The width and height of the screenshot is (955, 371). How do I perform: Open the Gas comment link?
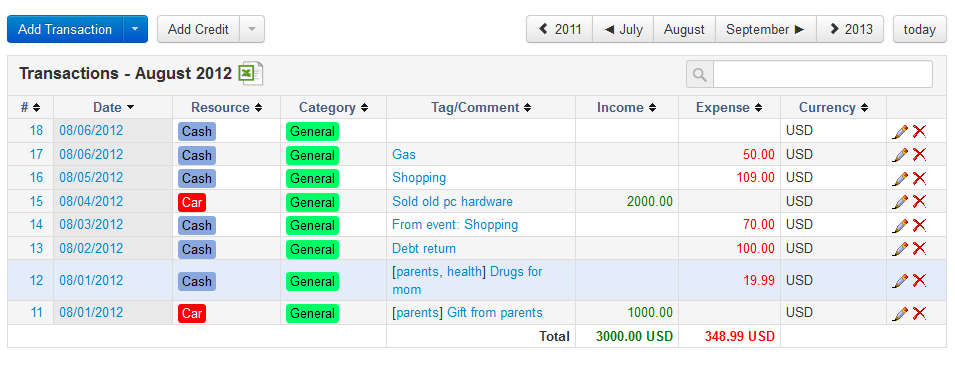pos(404,154)
